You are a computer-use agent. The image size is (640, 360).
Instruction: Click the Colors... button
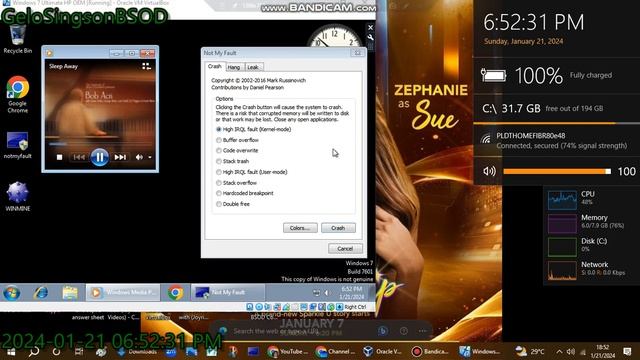[300, 228]
